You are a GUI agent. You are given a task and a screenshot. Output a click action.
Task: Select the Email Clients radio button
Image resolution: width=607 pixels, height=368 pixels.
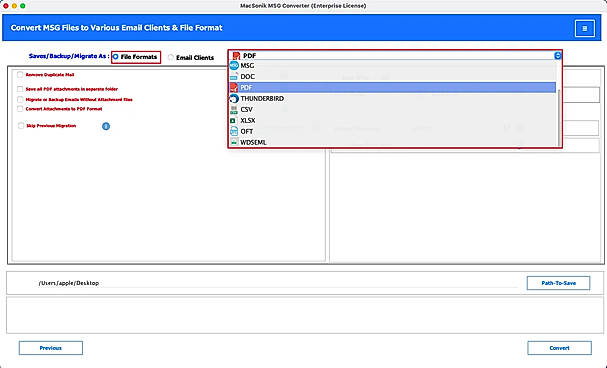[x=171, y=57]
